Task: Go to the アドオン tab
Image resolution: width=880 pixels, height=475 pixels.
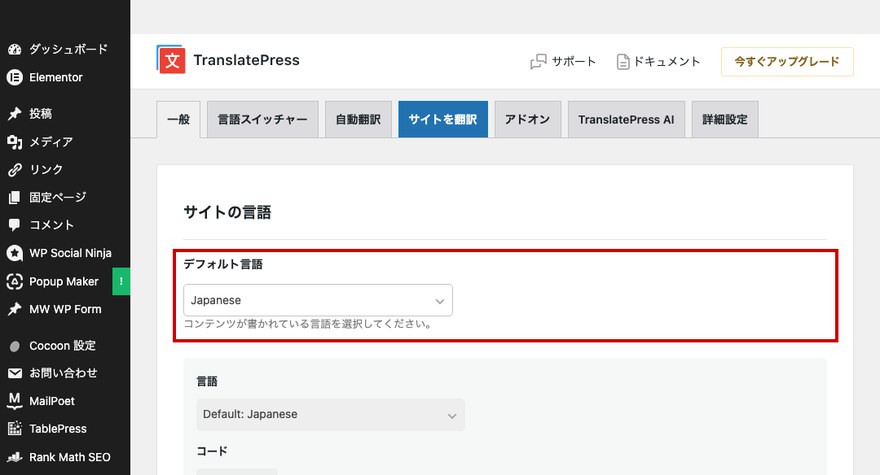Action: (x=528, y=119)
